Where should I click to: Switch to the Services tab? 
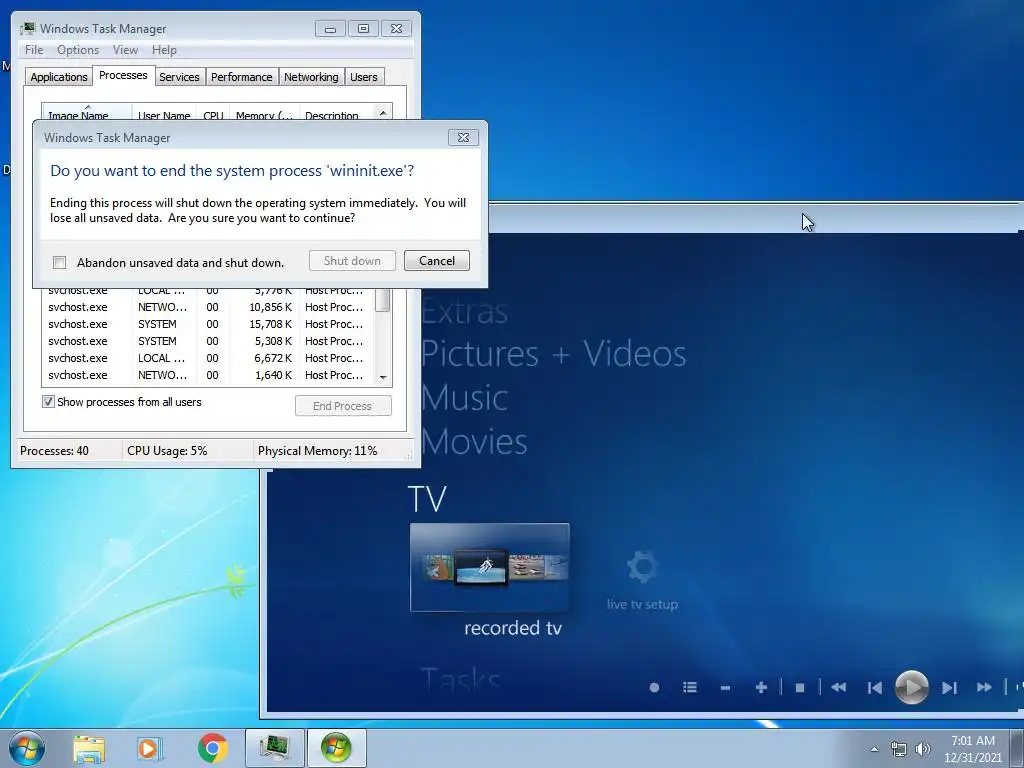pyautogui.click(x=179, y=77)
